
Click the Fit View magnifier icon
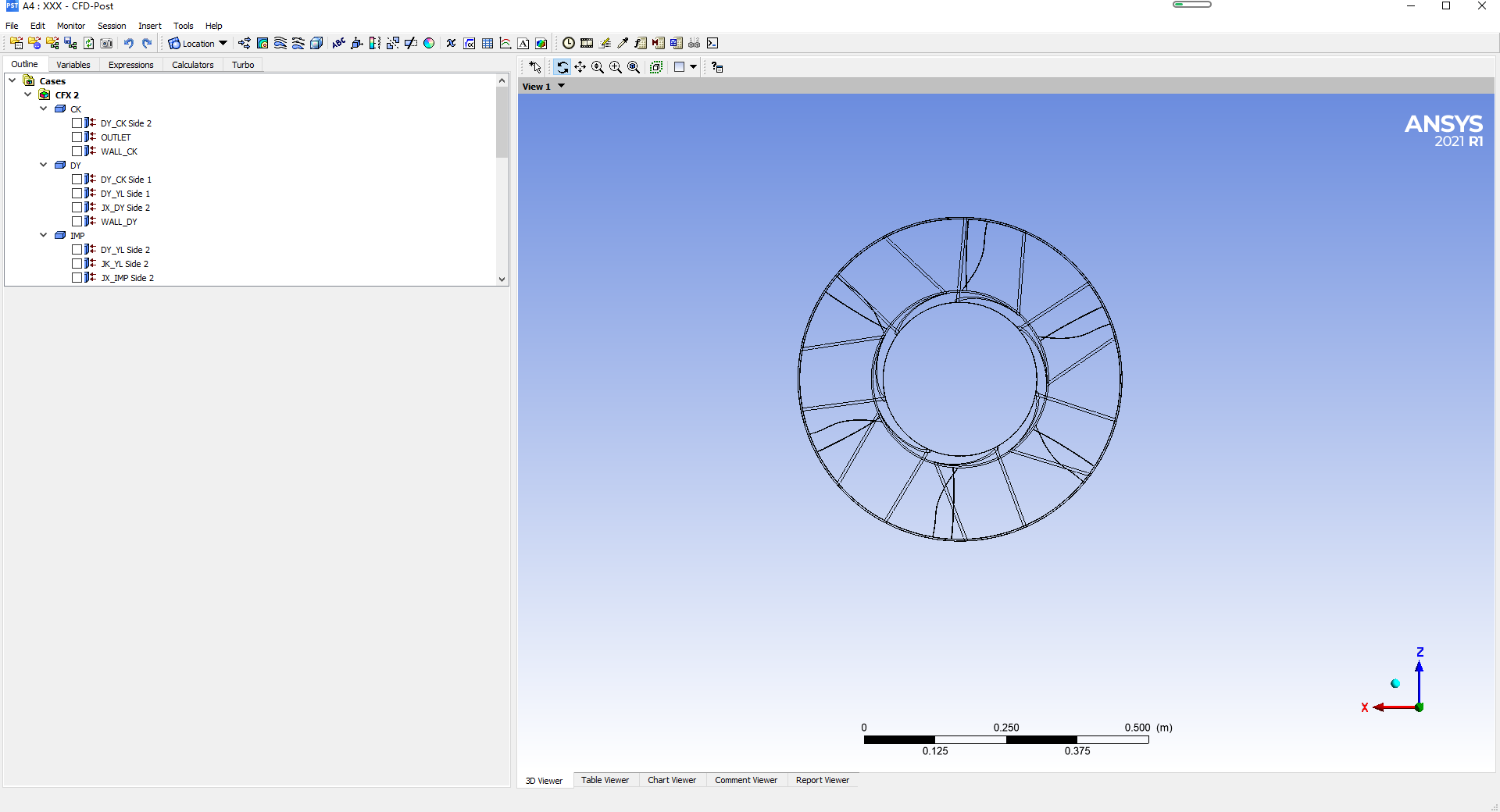click(x=634, y=67)
